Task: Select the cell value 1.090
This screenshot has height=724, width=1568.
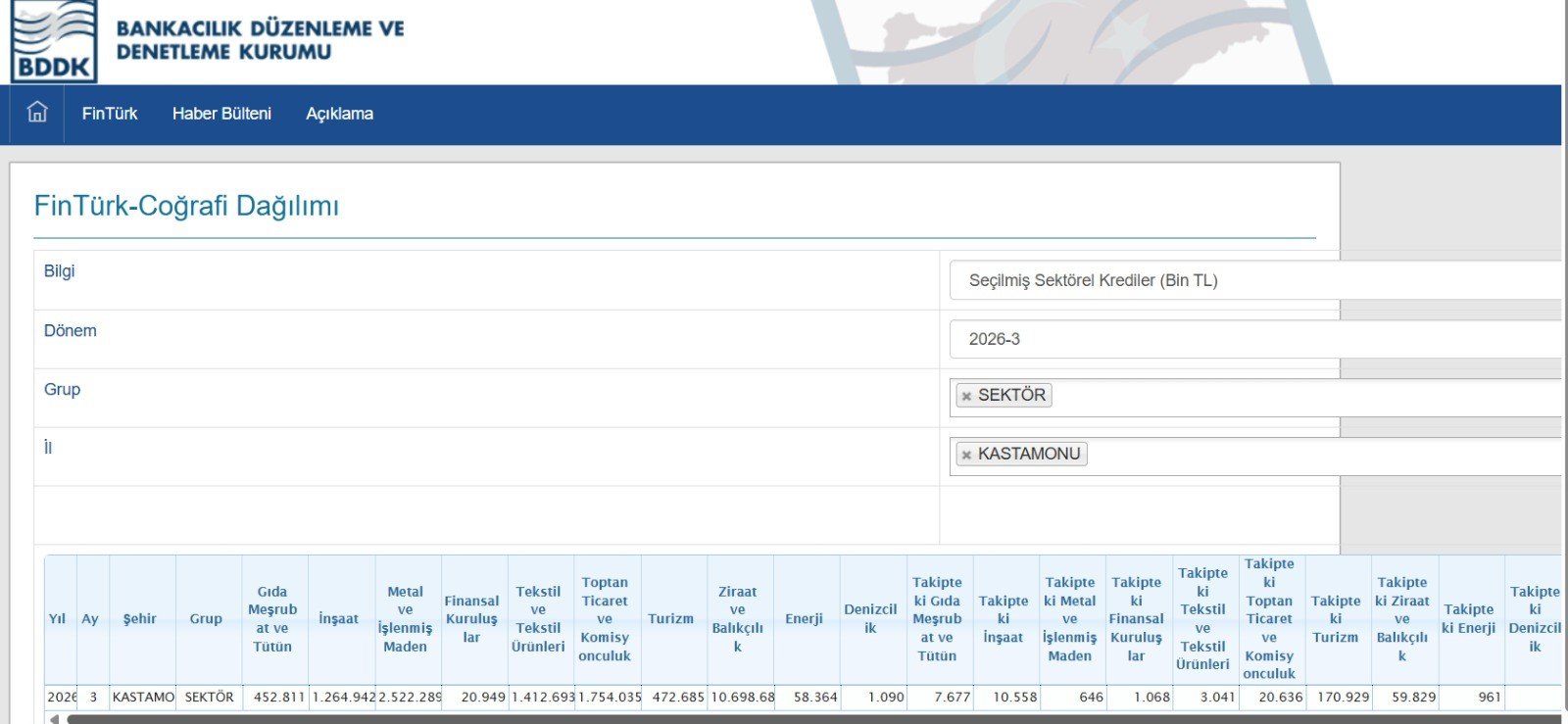Action: [x=874, y=698]
